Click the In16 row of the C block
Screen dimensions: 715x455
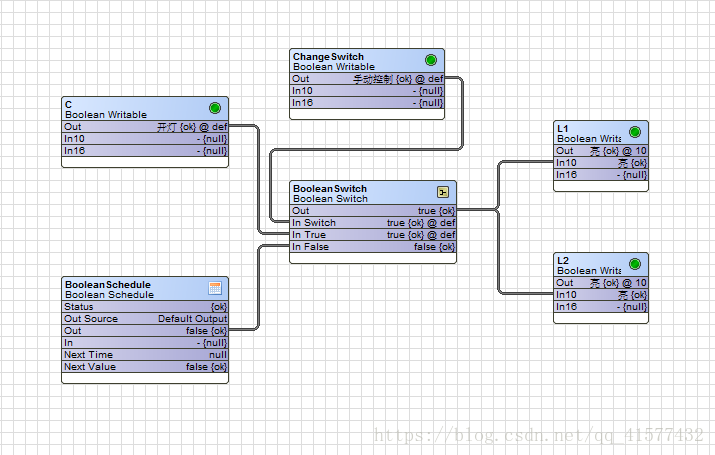(145, 150)
